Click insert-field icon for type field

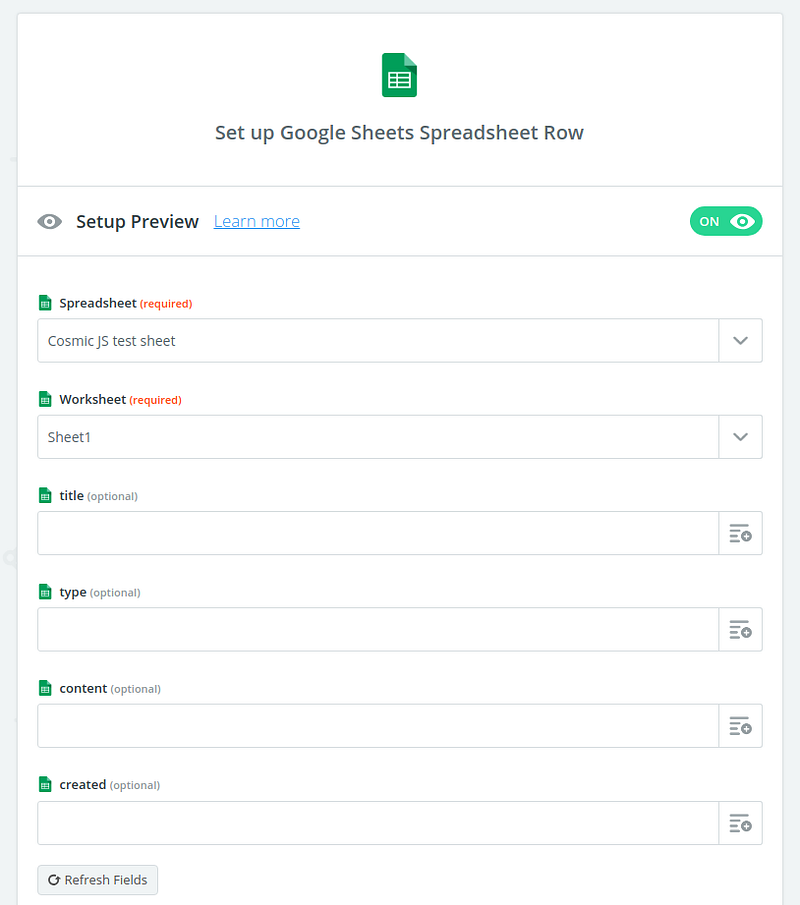point(740,630)
